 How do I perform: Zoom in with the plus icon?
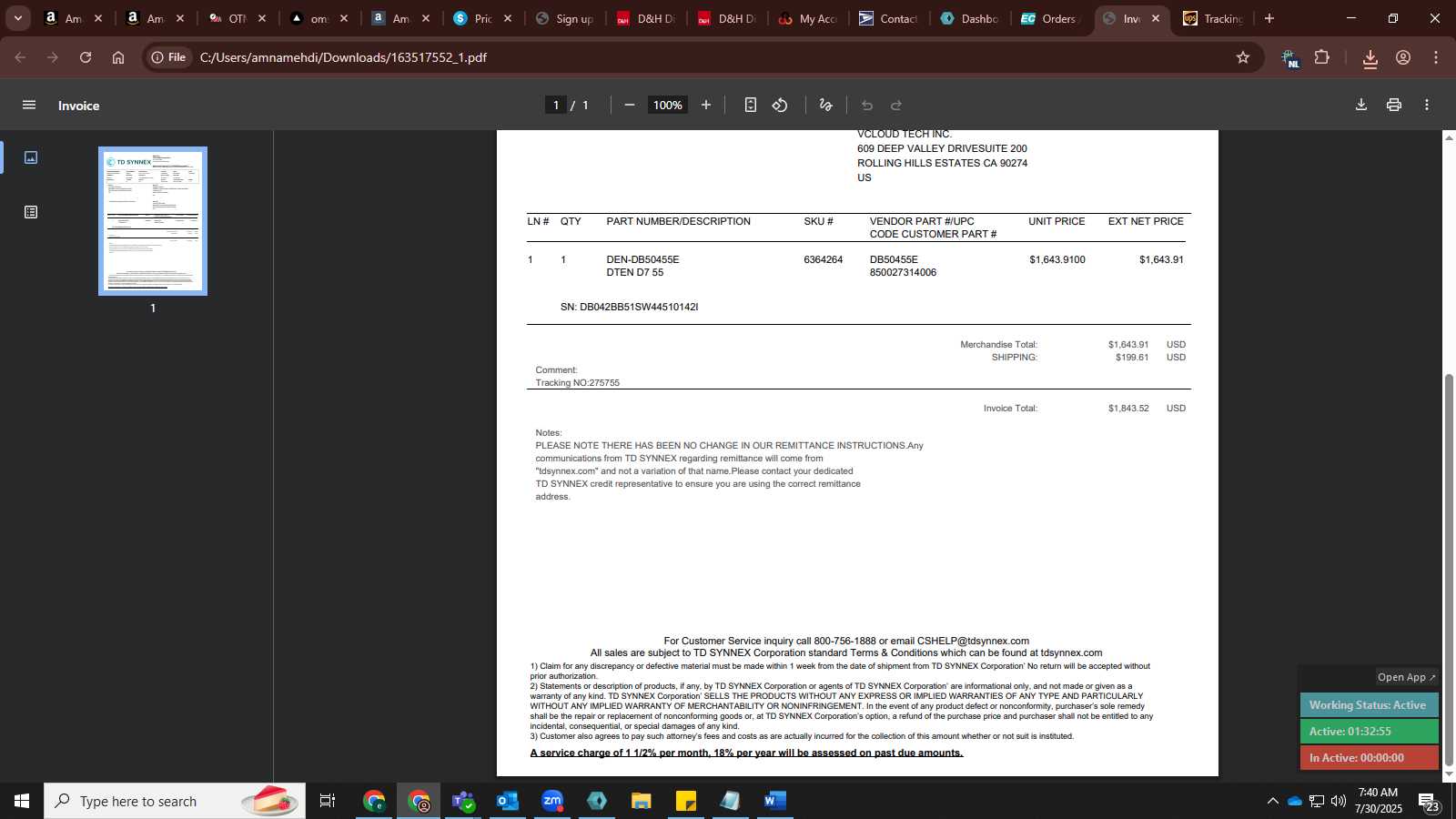706,106
